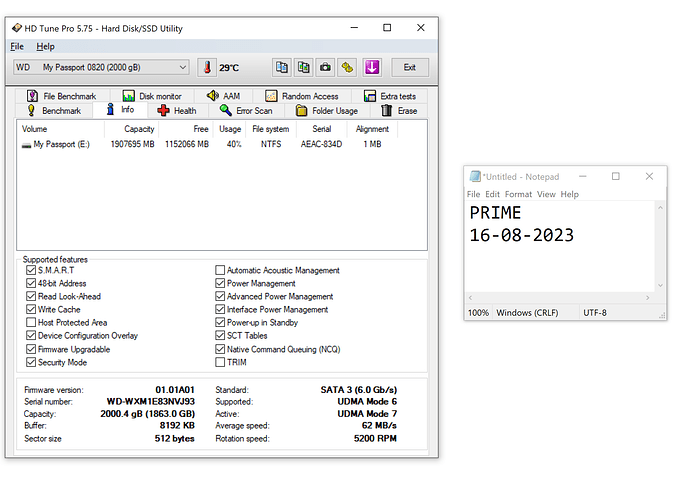Check the Host Protected Area checkbox
Viewport: 690px width, 480px height.
(31, 322)
